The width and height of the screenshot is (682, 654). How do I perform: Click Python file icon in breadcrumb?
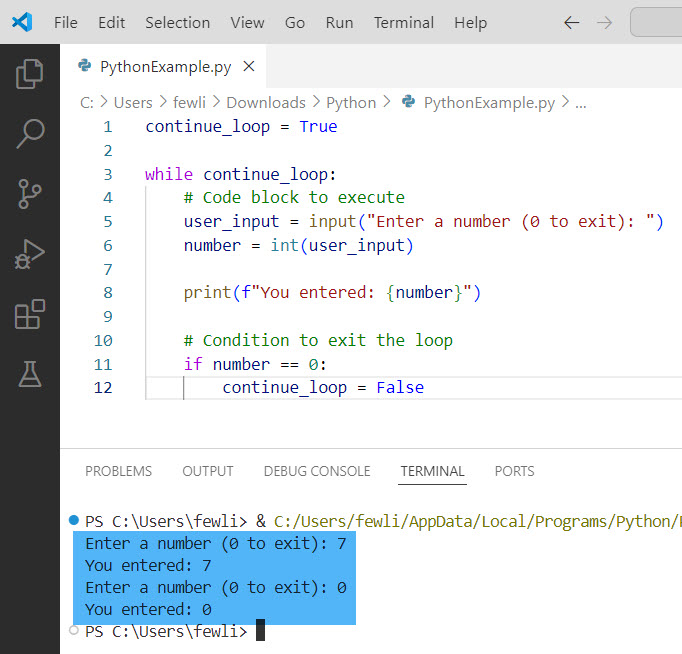pos(408,101)
